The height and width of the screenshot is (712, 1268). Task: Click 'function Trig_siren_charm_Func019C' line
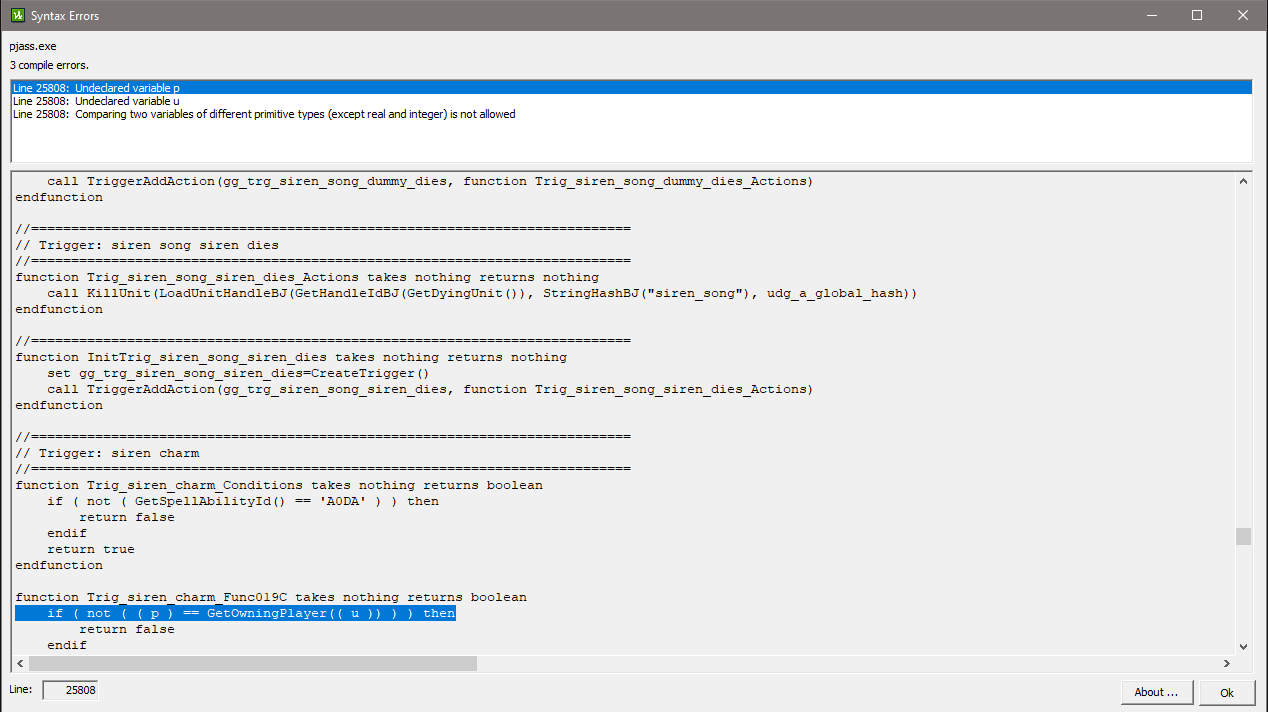point(271,597)
